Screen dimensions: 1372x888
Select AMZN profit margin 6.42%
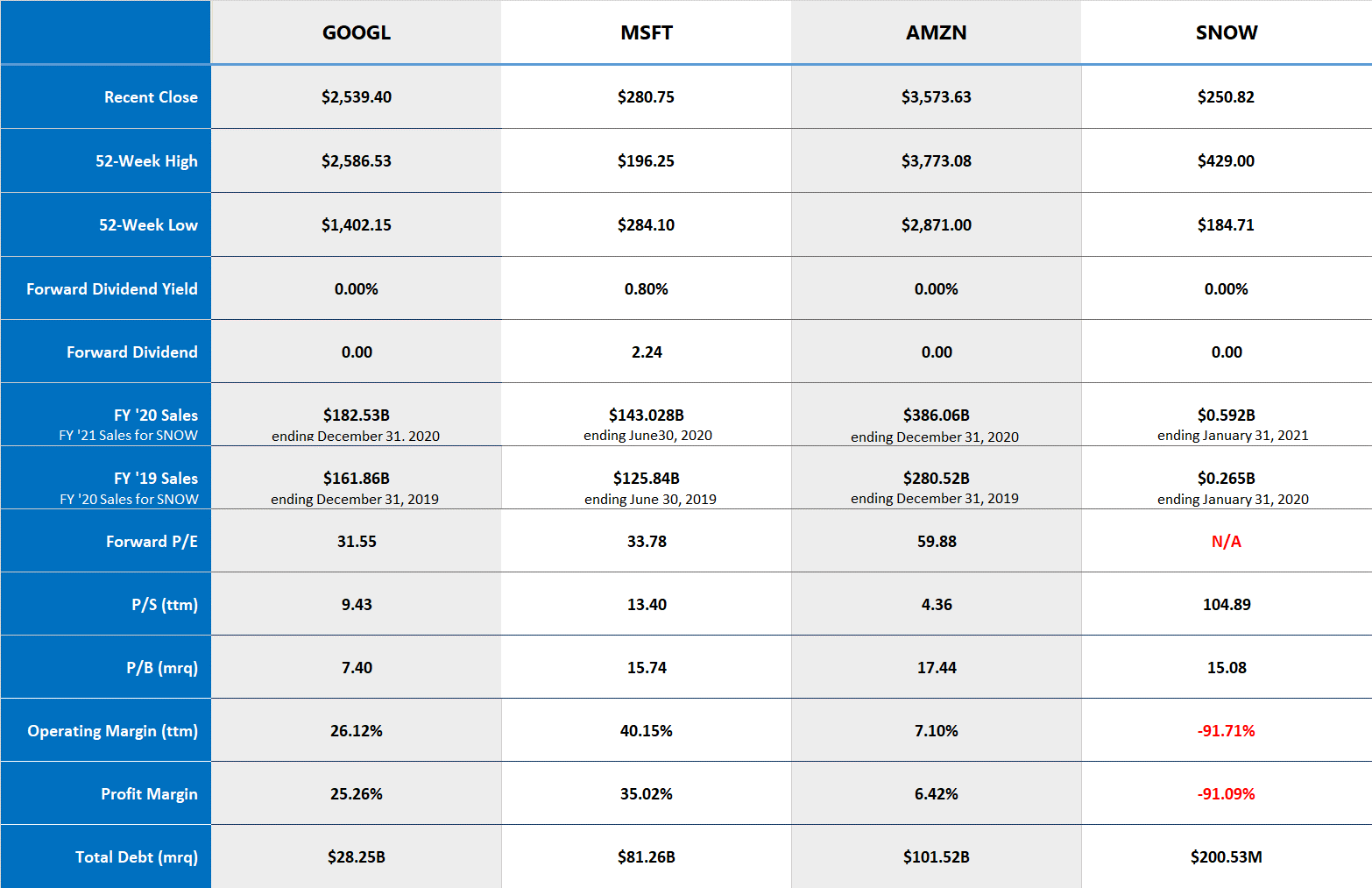point(937,794)
